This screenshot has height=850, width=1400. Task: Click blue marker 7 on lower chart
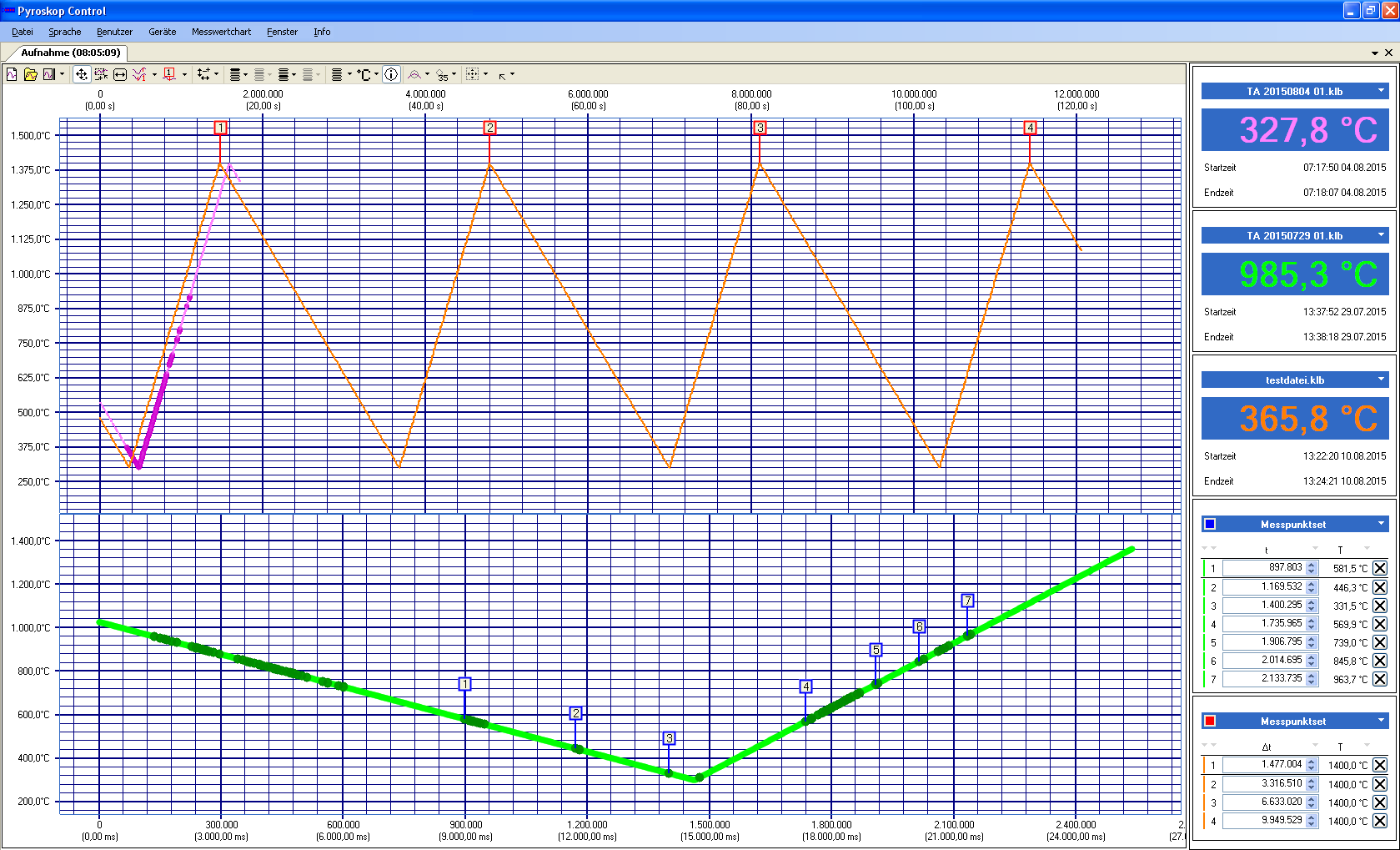pos(967,601)
